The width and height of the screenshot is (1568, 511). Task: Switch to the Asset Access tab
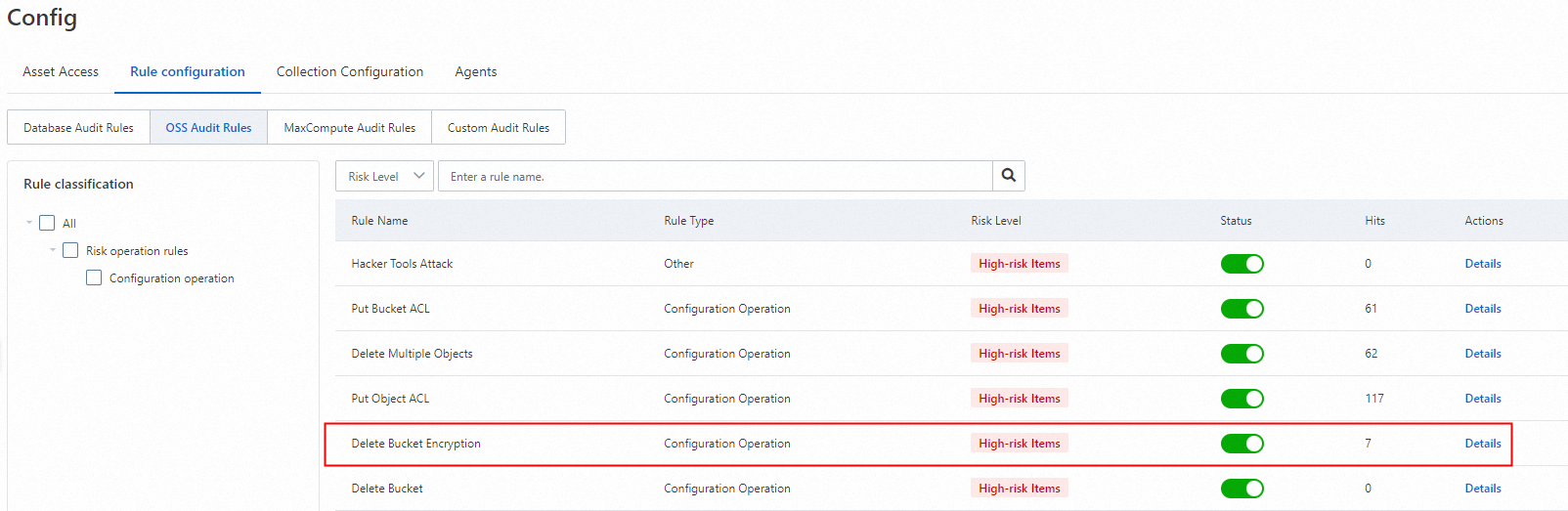tap(61, 71)
